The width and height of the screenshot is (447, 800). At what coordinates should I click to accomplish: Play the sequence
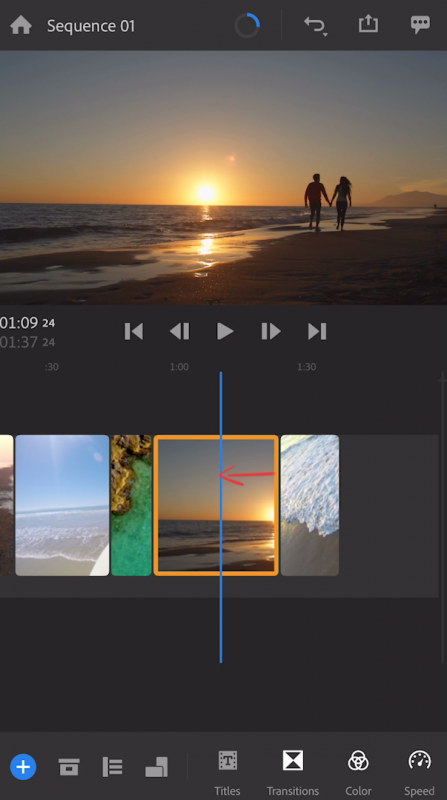point(225,332)
